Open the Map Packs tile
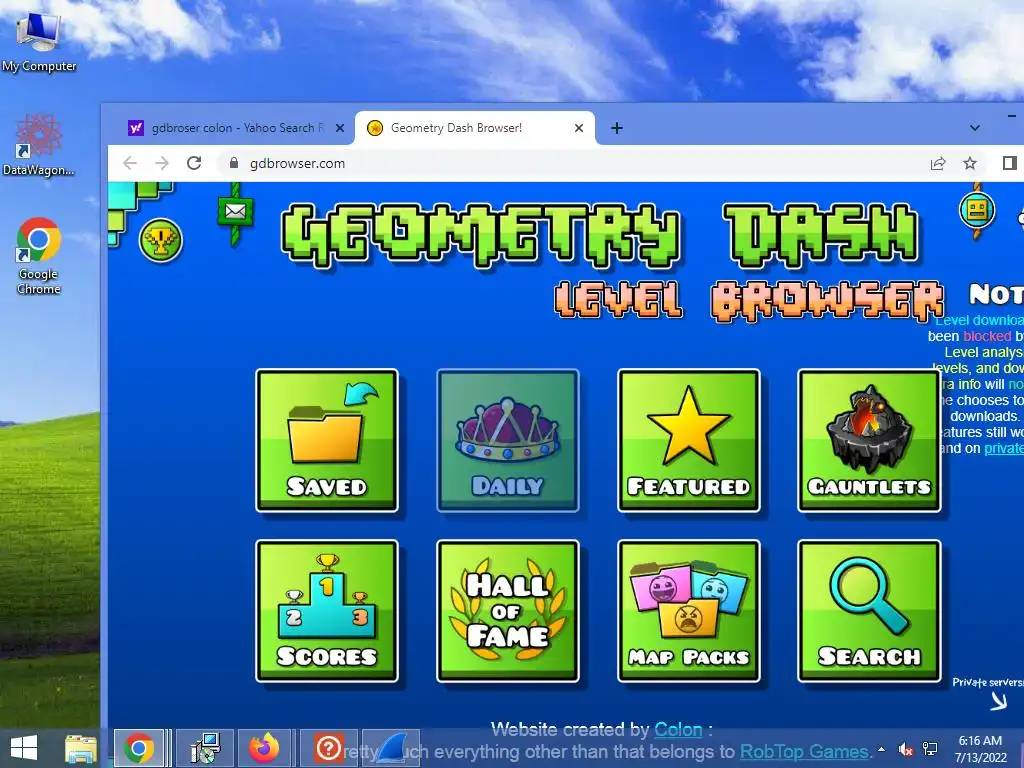Viewport: 1024px width, 768px height. (x=688, y=611)
